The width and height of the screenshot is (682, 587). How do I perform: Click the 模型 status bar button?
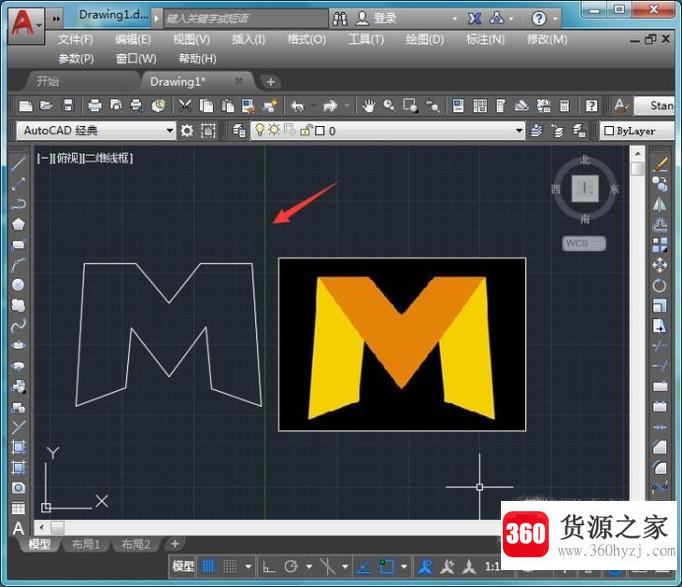(183, 566)
